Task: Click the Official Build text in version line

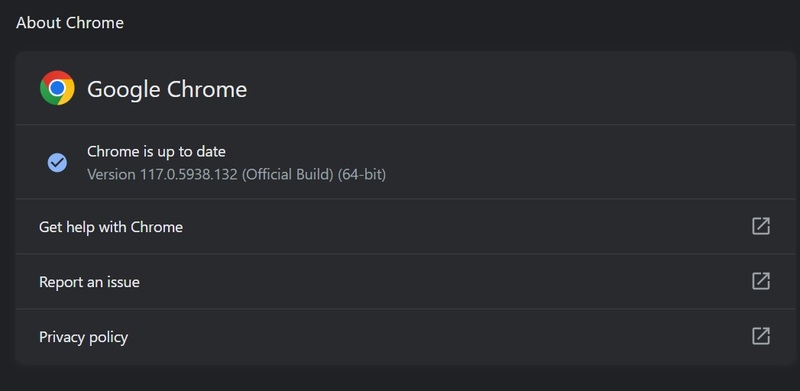Action: pos(288,175)
